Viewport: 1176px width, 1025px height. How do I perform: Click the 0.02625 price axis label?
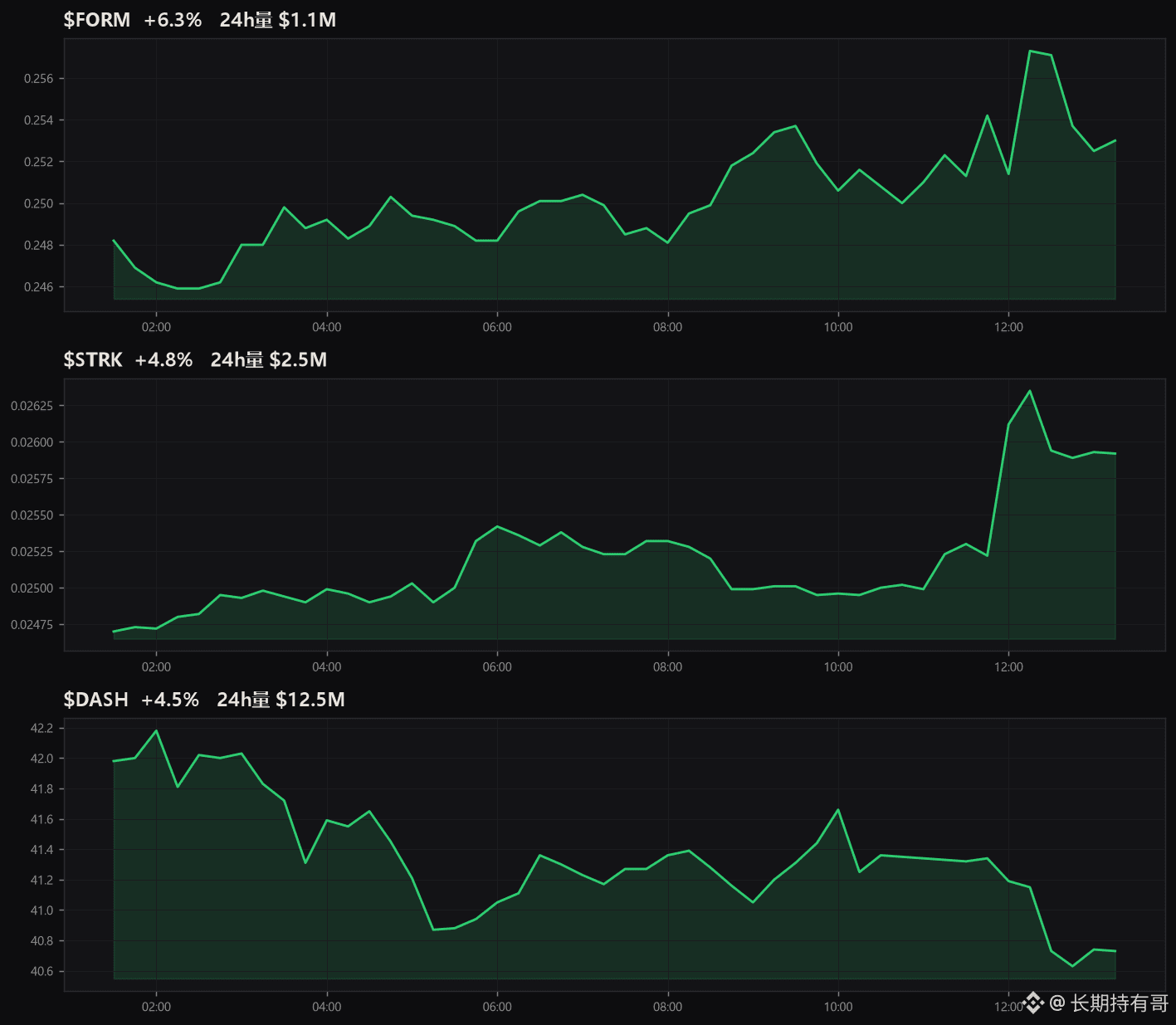tap(32, 406)
